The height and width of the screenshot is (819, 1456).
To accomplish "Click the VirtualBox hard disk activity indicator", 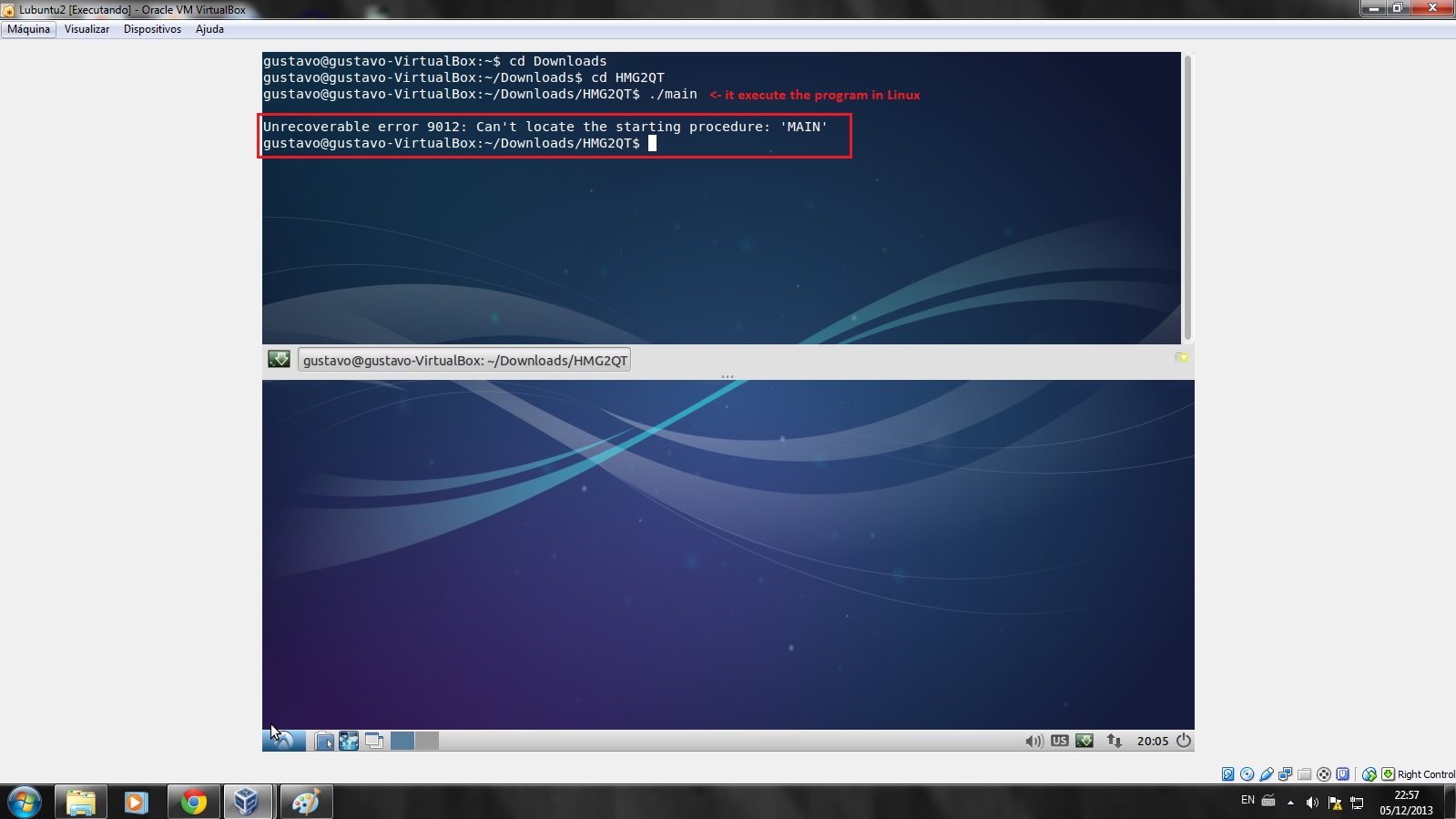I will point(1227,774).
